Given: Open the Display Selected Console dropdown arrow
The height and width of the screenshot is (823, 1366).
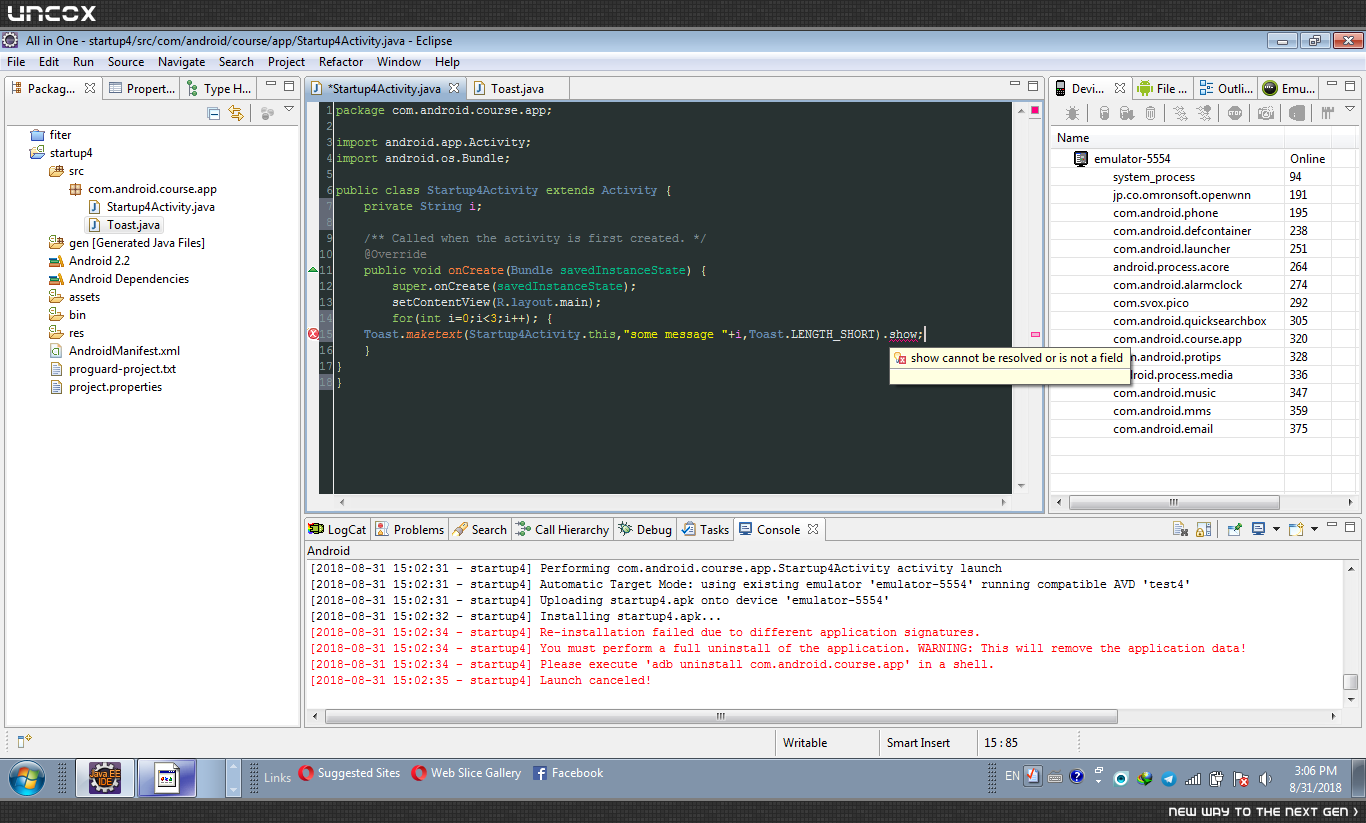Looking at the screenshot, I should pos(1276,529).
